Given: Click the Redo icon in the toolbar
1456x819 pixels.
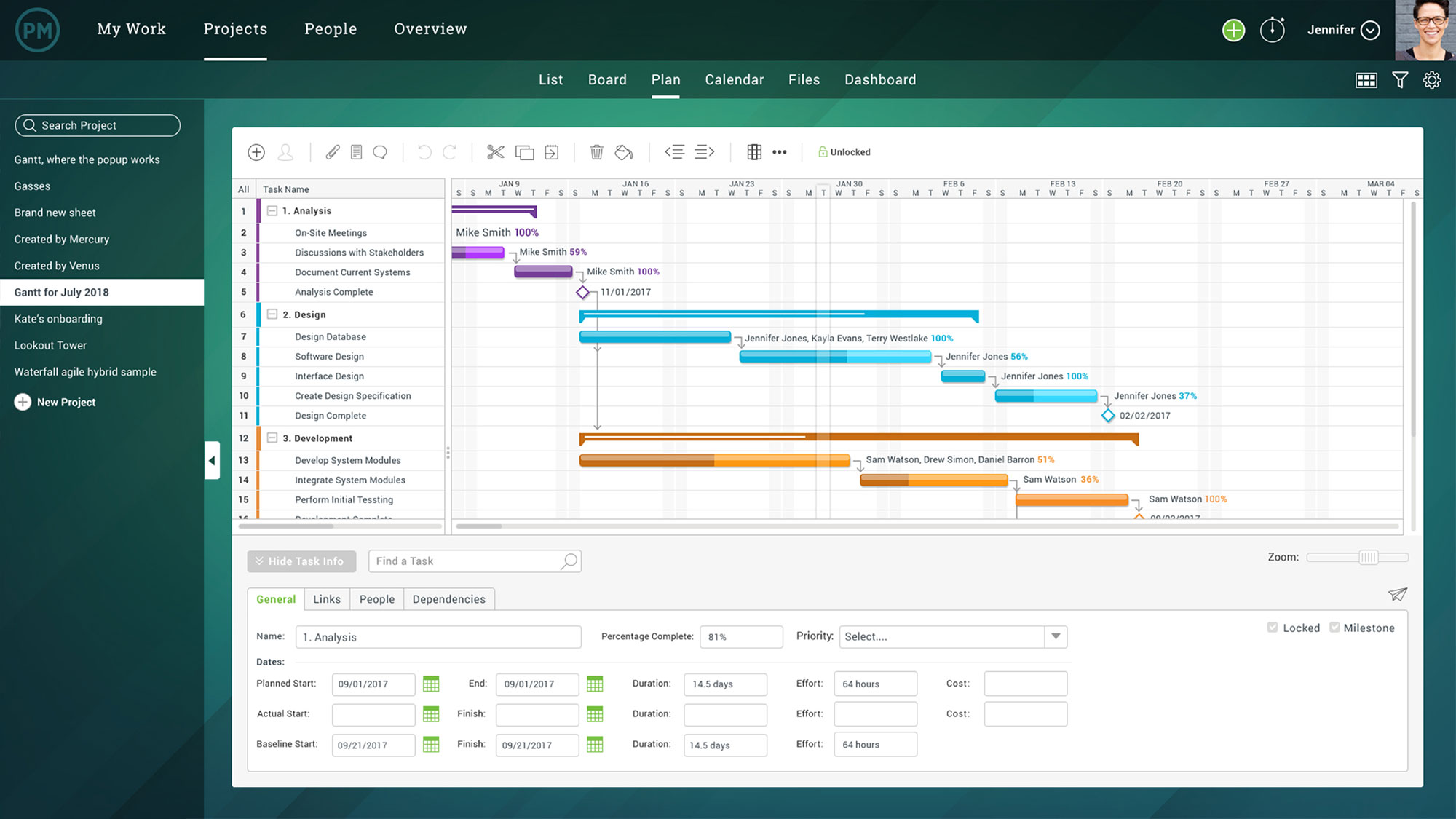Looking at the screenshot, I should [449, 152].
